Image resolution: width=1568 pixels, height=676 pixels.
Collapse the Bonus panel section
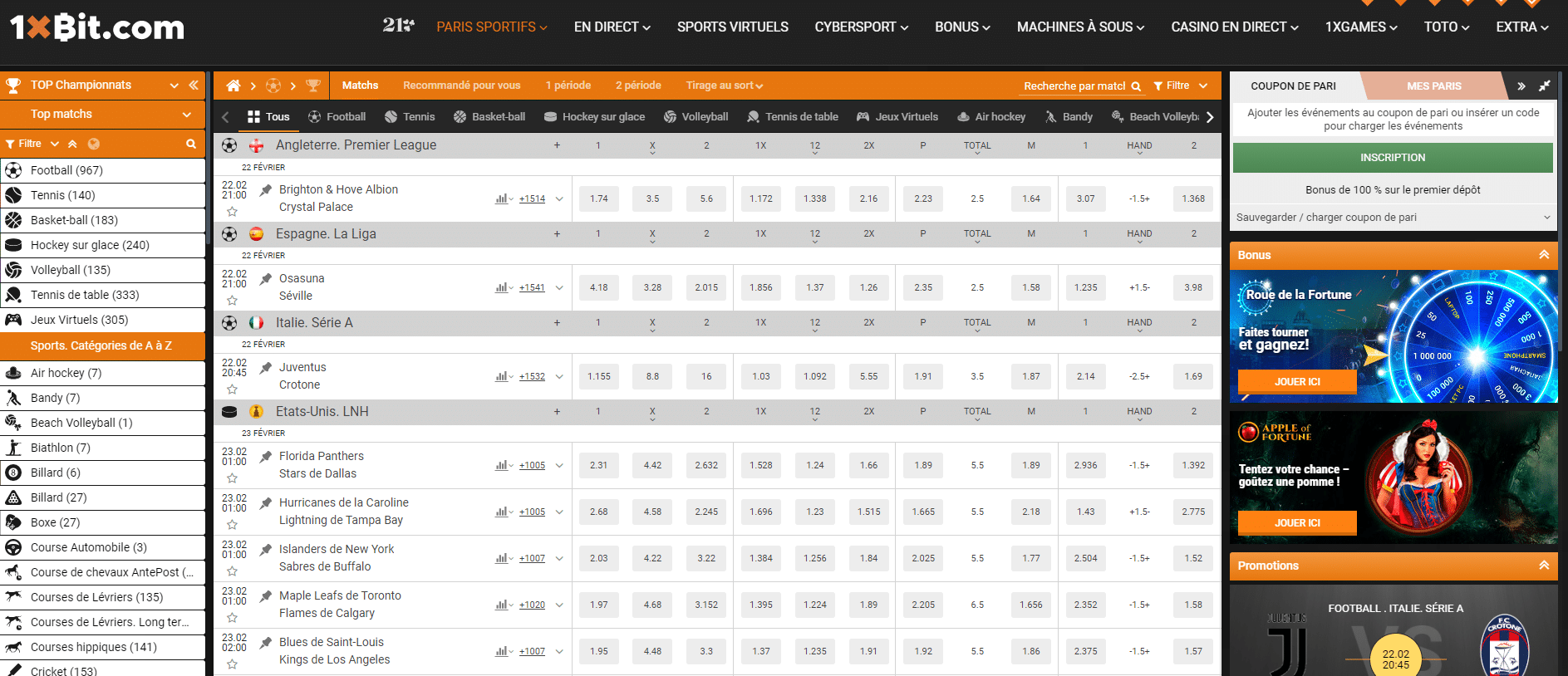pyautogui.click(x=1543, y=255)
